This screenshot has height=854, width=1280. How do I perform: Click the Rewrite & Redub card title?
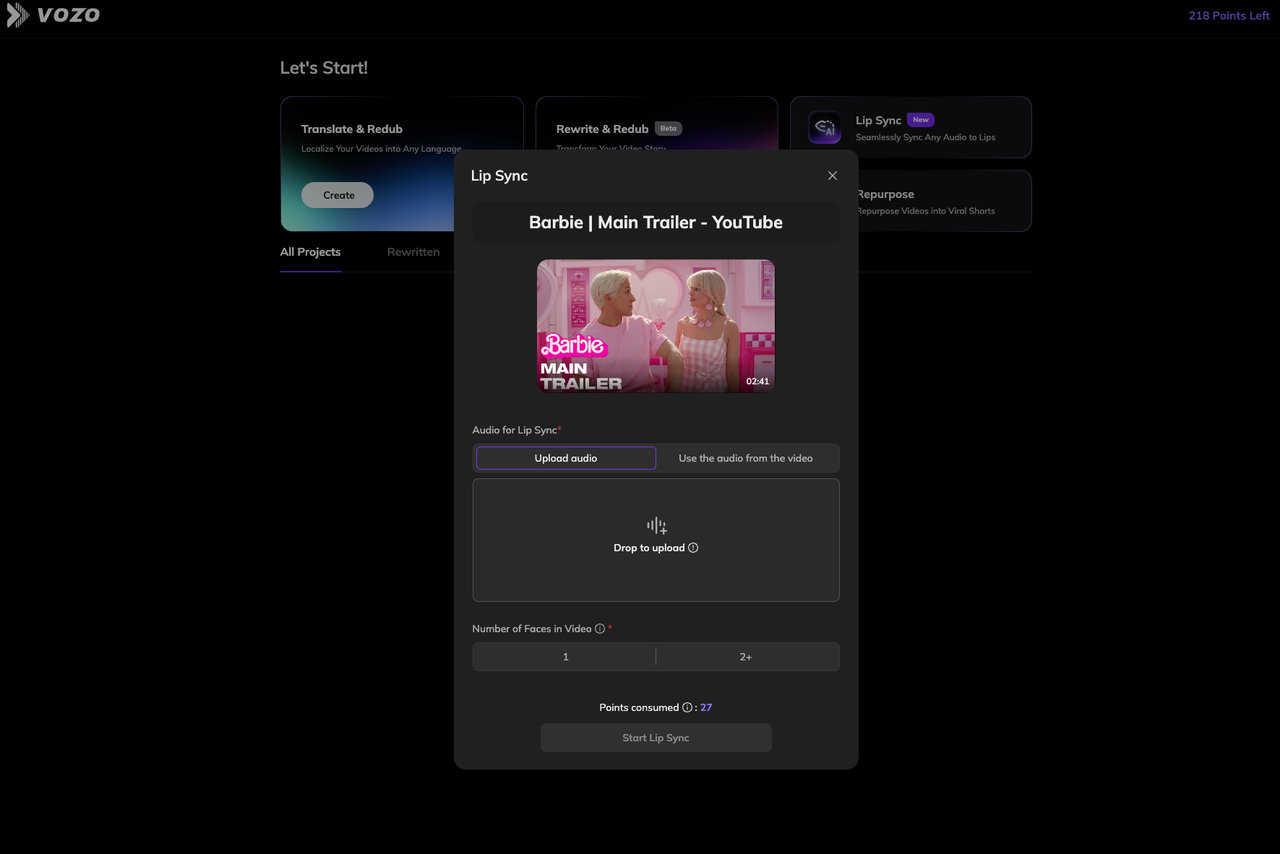click(x=602, y=129)
